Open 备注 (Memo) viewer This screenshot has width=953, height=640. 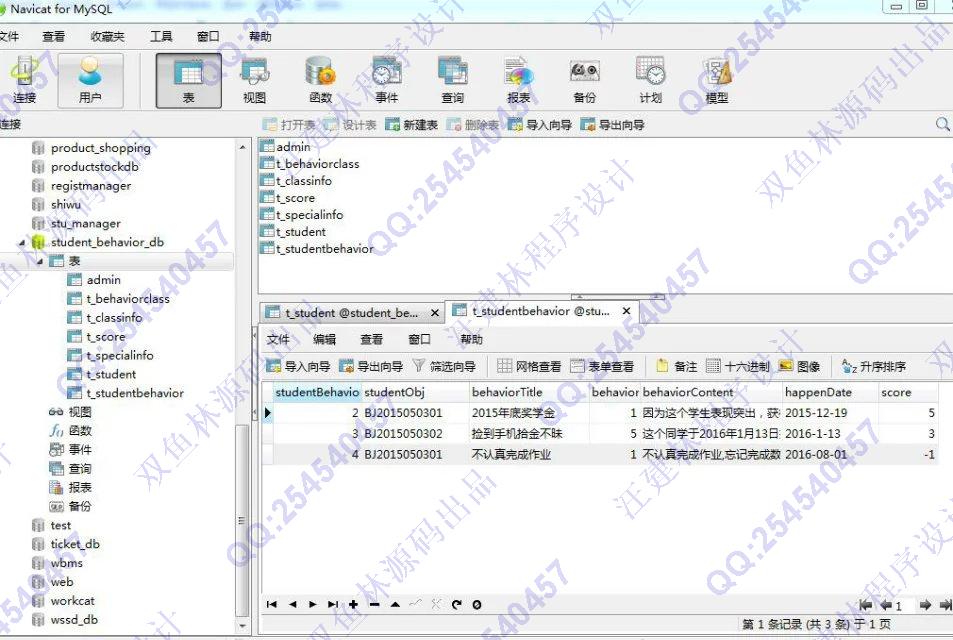(676, 366)
